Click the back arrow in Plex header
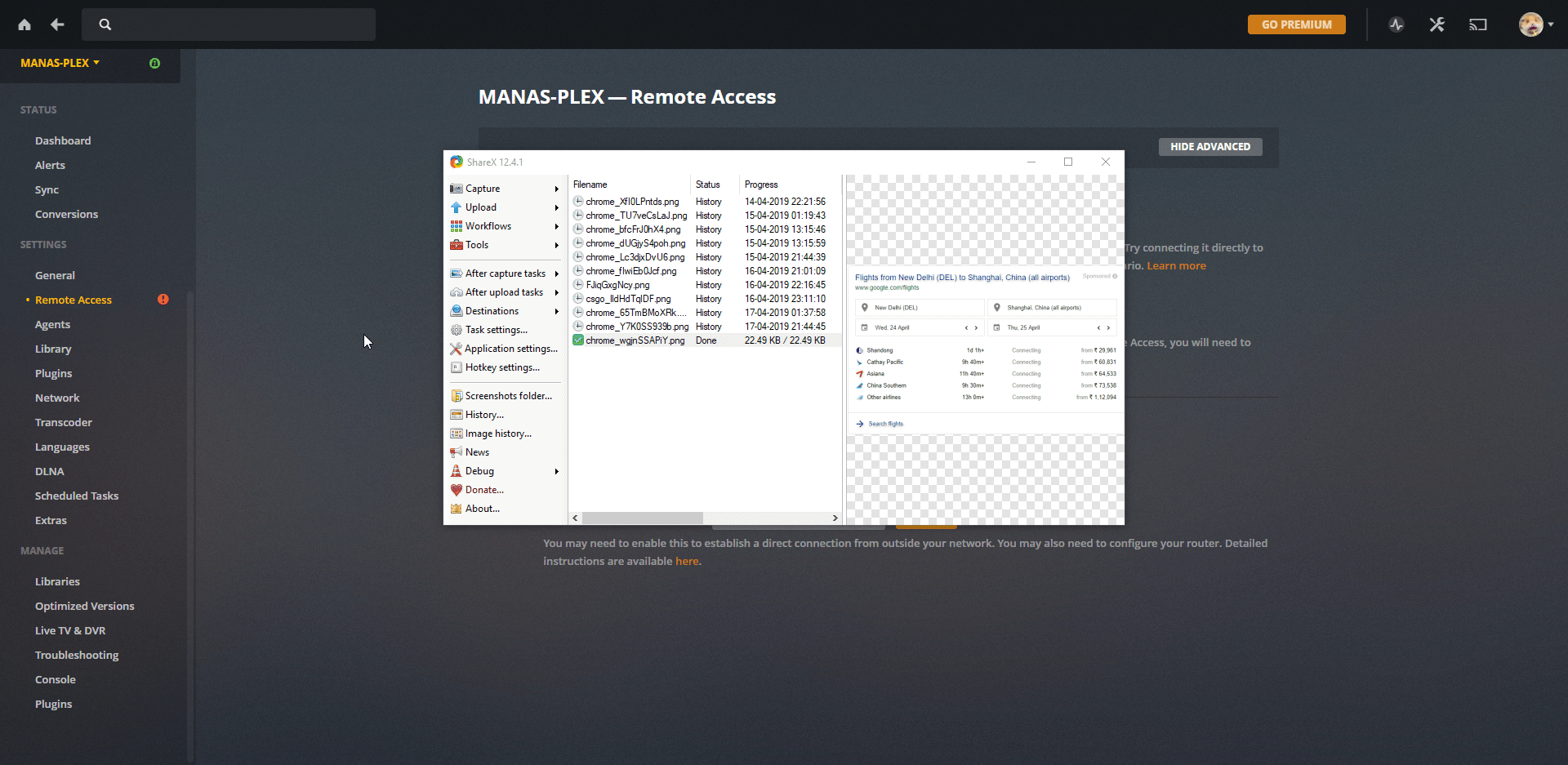Image resolution: width=1568 pixels, height=765 pixels. pos(57,24)
